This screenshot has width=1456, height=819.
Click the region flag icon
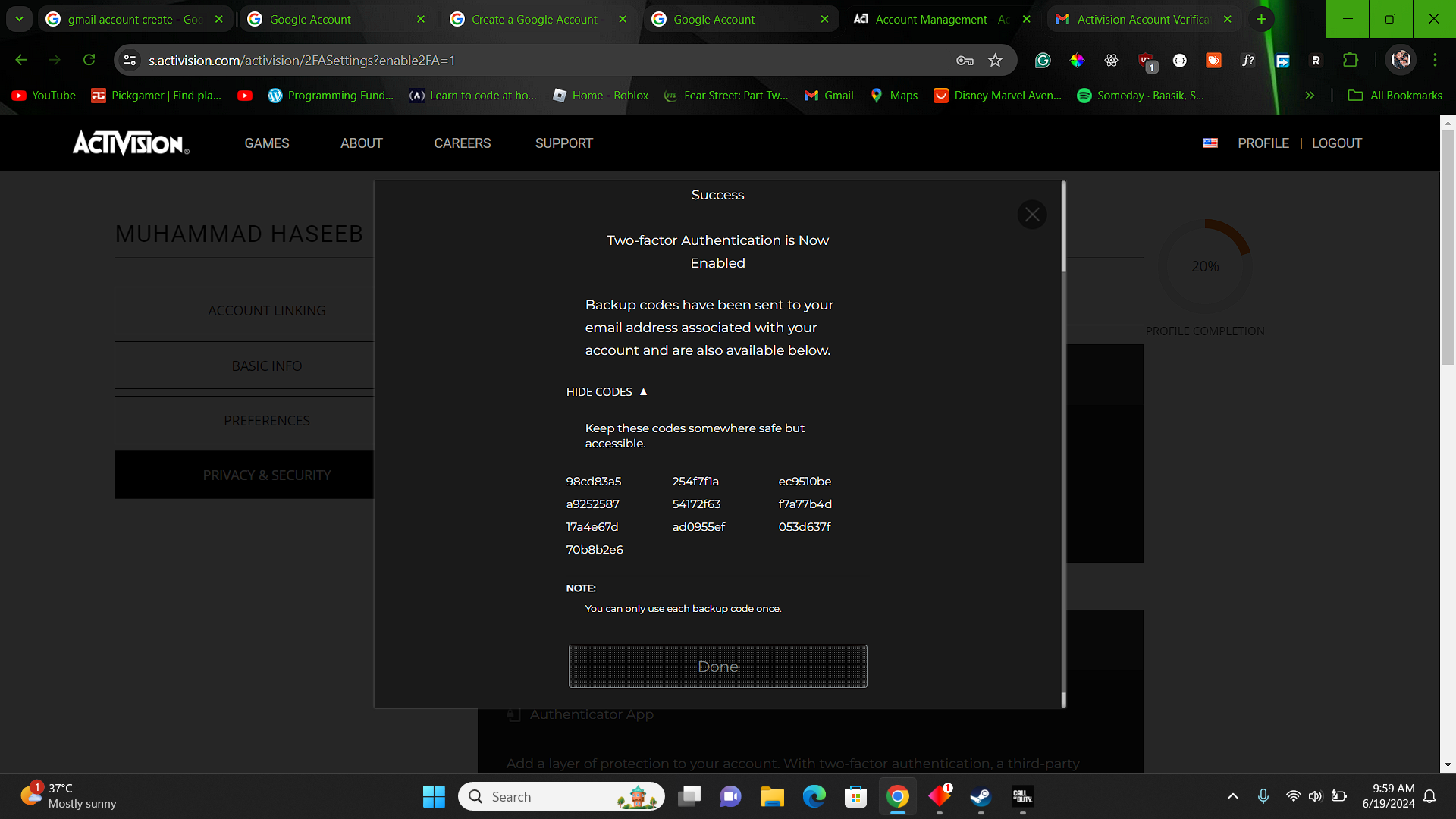pyautogui.click(x=1210, y=143)
